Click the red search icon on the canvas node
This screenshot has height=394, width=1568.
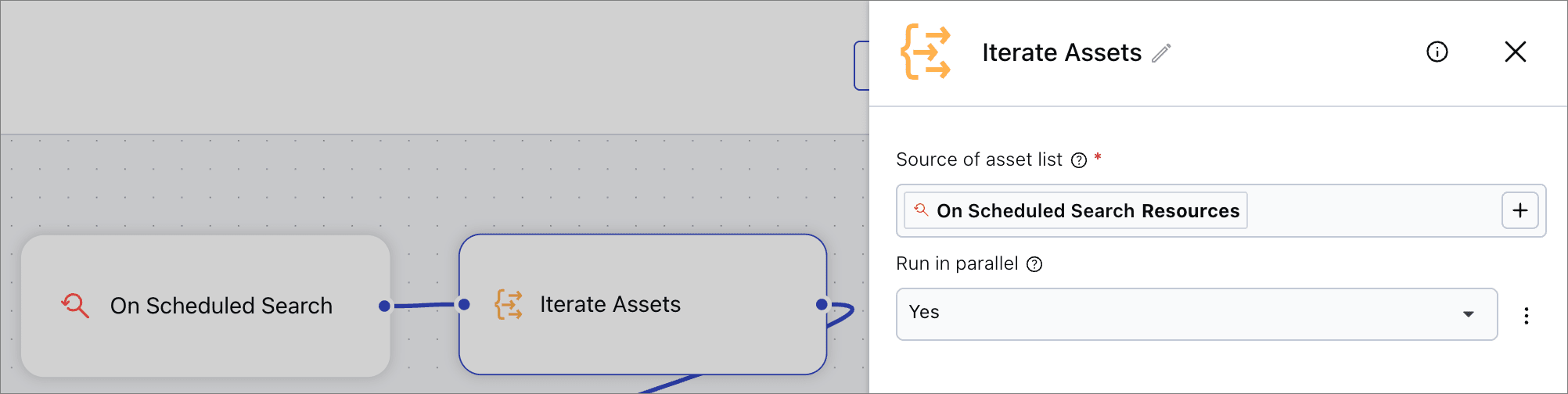point(75,305)
